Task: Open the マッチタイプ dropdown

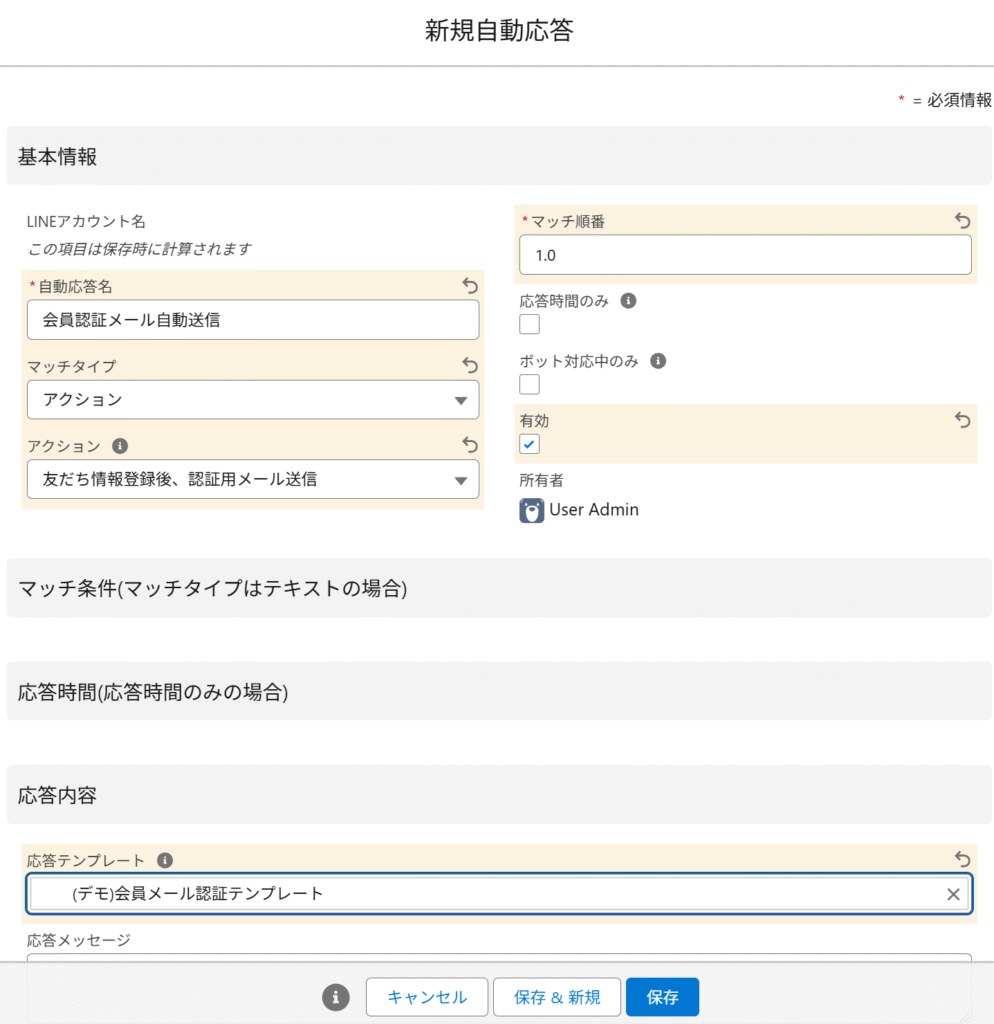Action: [x=253, y=400]
